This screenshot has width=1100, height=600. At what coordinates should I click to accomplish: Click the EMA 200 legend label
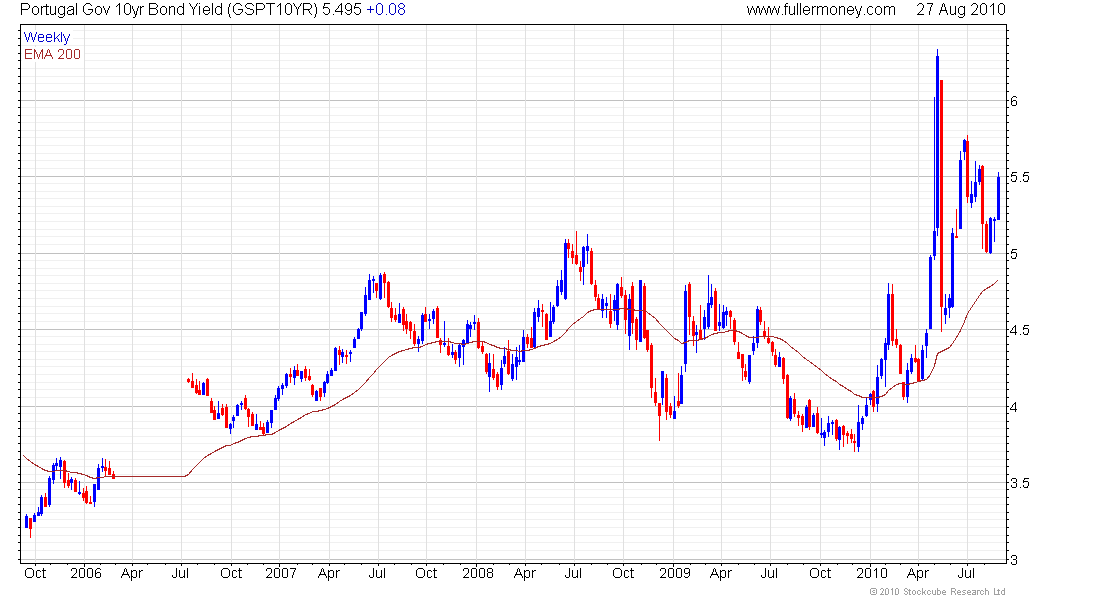52,54
